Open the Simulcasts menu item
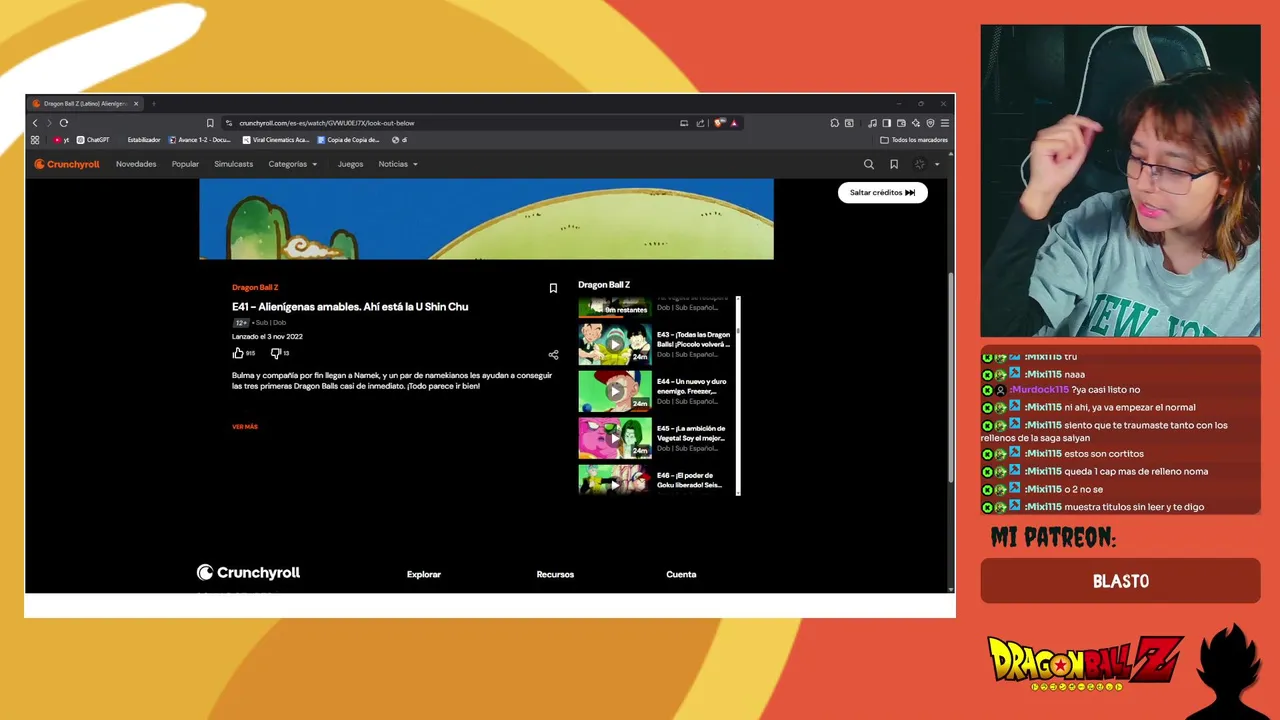The width and height of the screenshot is (1280, 720). [233, 164]
